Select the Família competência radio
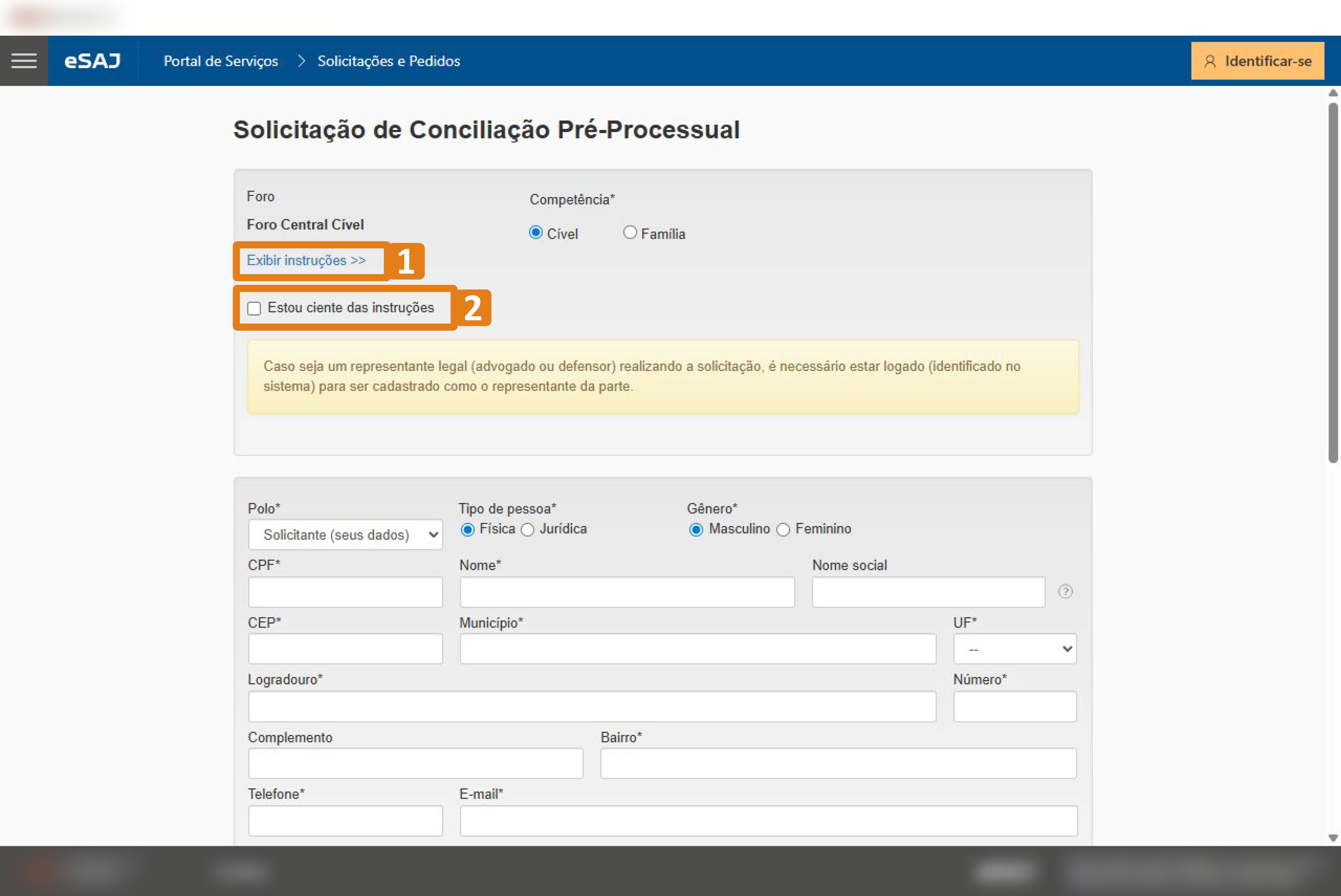Image resolution: width=1341 pixels, height=896 pixels. point(630,232)
